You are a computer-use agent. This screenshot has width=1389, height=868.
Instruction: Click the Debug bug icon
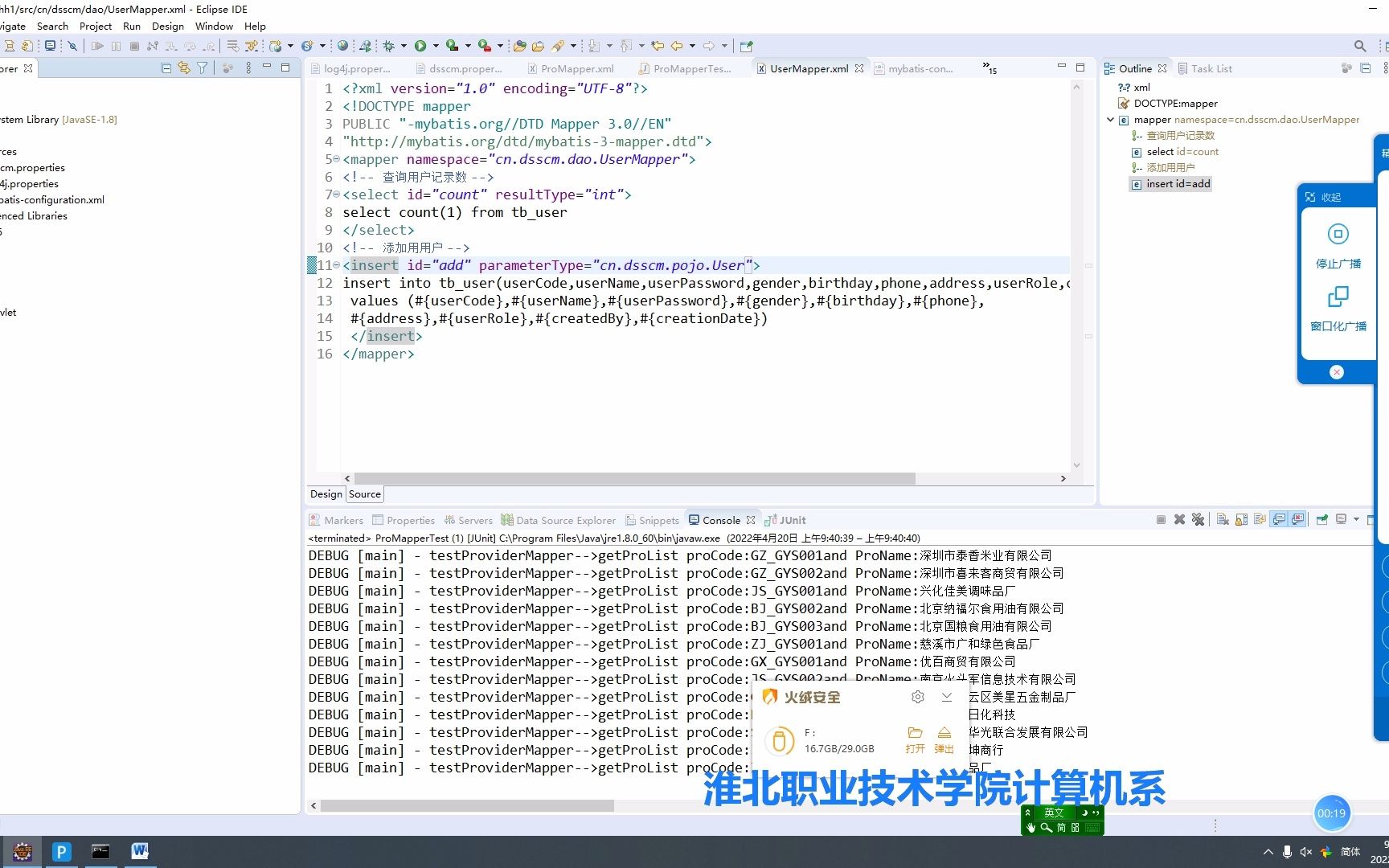tap(388, 46)
